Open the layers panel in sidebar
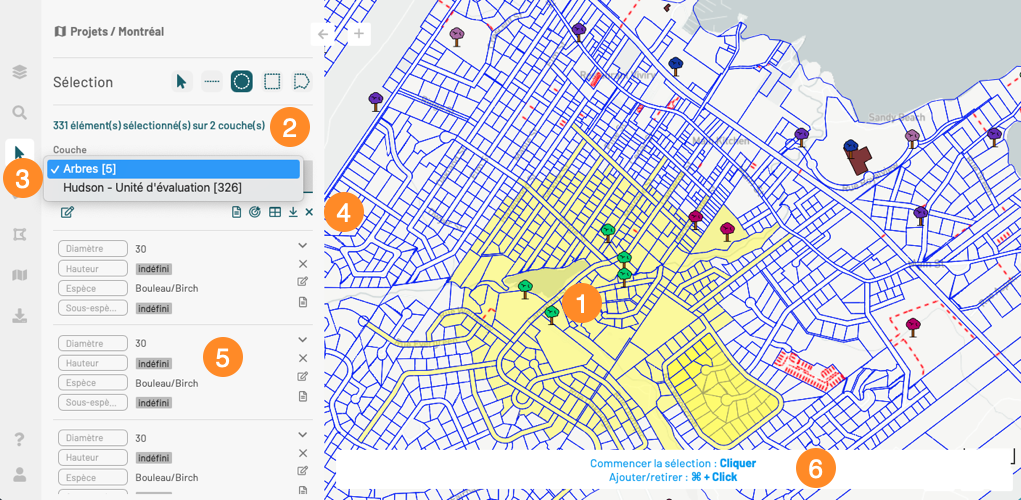Screen dimensions: 1021x500 tap(19, 72)
